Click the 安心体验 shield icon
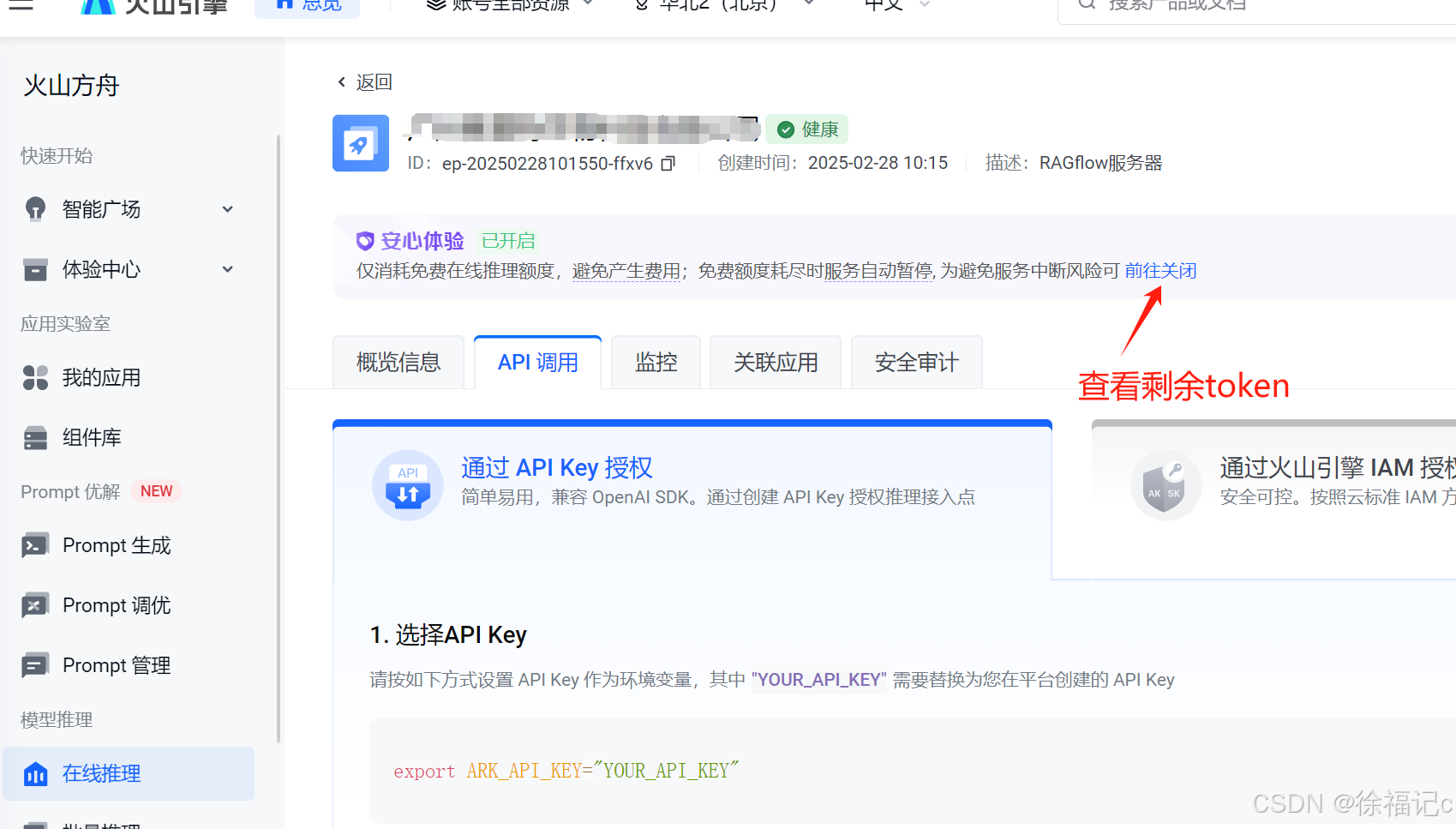 coord(365,241)
